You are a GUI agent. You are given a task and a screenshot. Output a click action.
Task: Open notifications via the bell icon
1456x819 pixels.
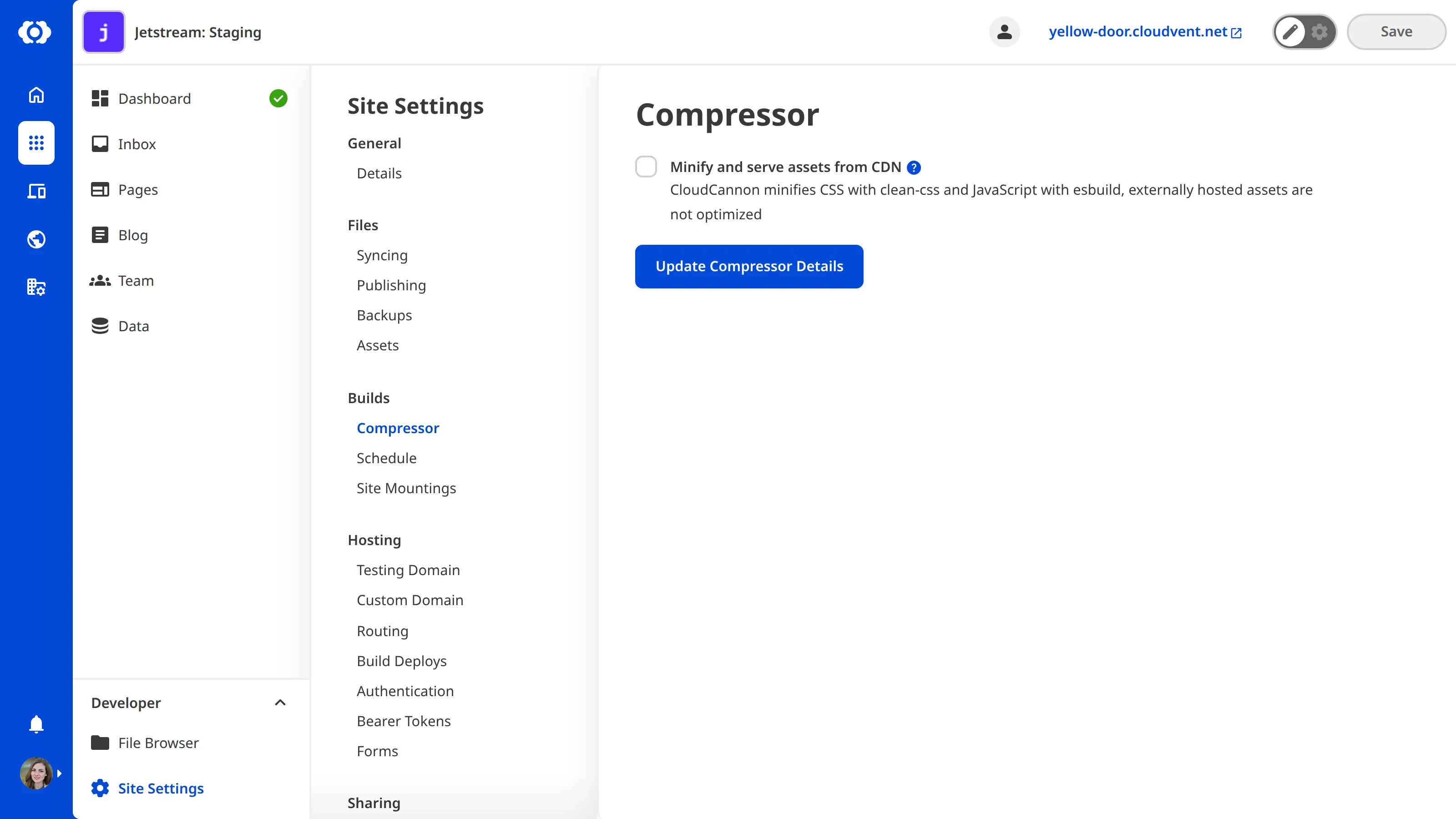pyautogui.click(x=35, y=724)
